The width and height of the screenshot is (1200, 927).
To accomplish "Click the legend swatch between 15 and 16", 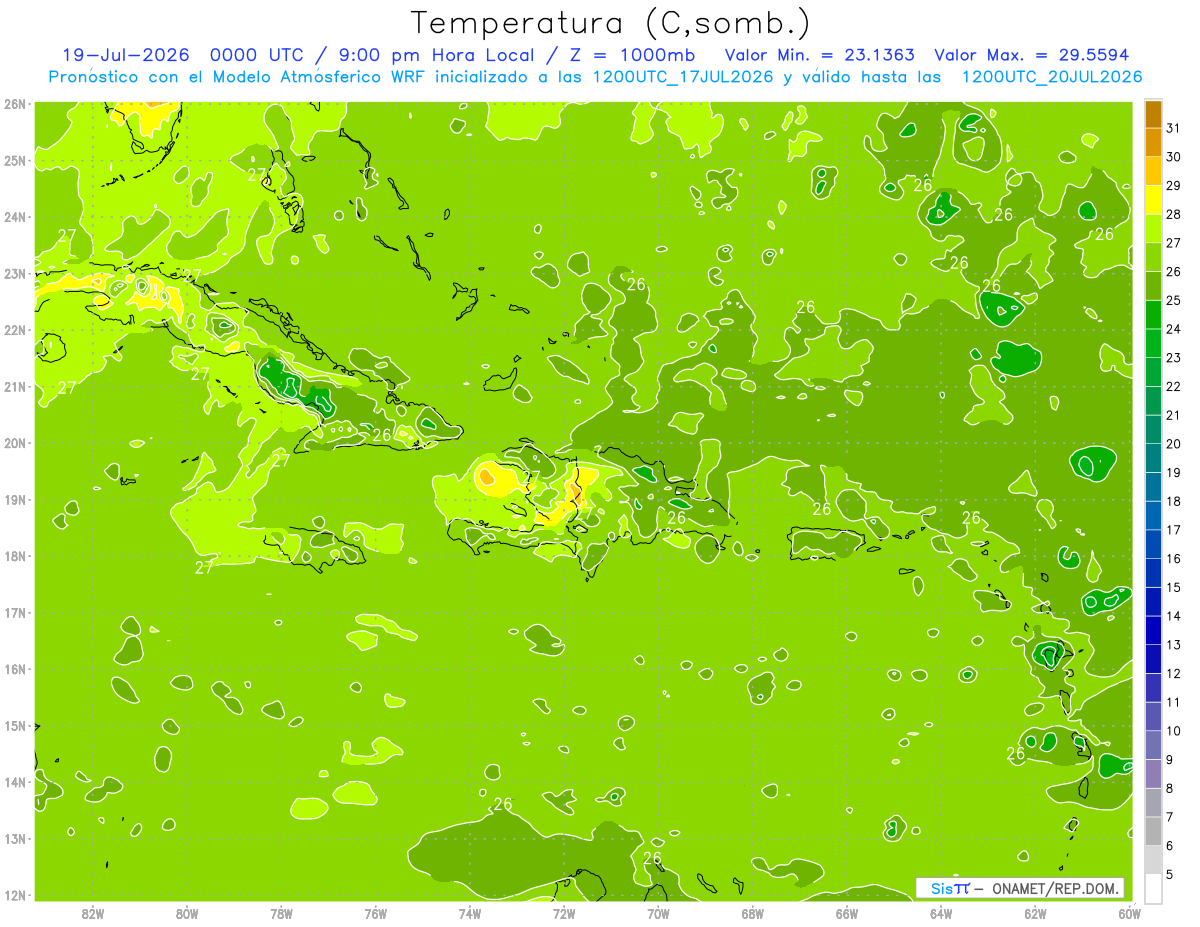I will coord(1153,573).
